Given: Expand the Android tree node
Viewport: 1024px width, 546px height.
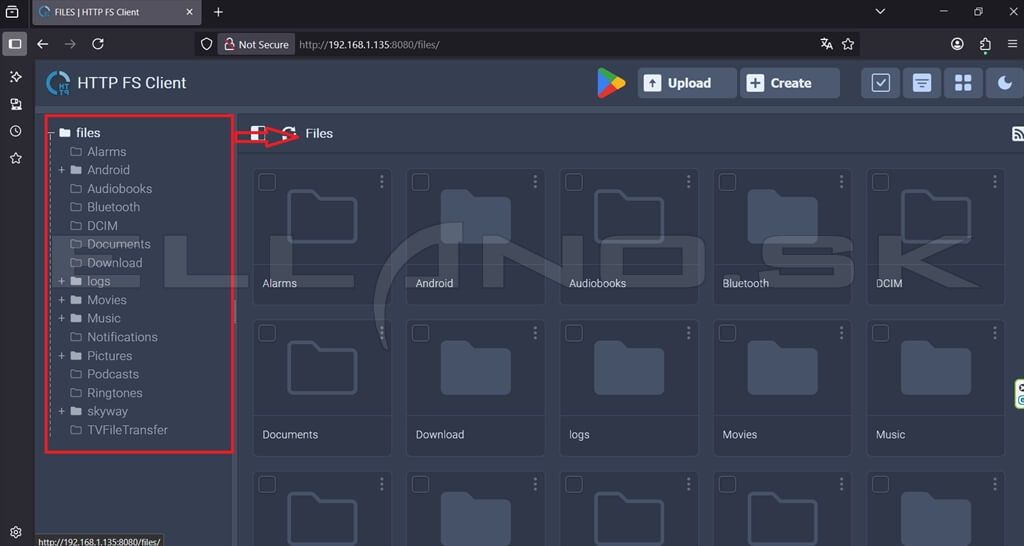Looking at the screenshot, I should tap(61, 170).
